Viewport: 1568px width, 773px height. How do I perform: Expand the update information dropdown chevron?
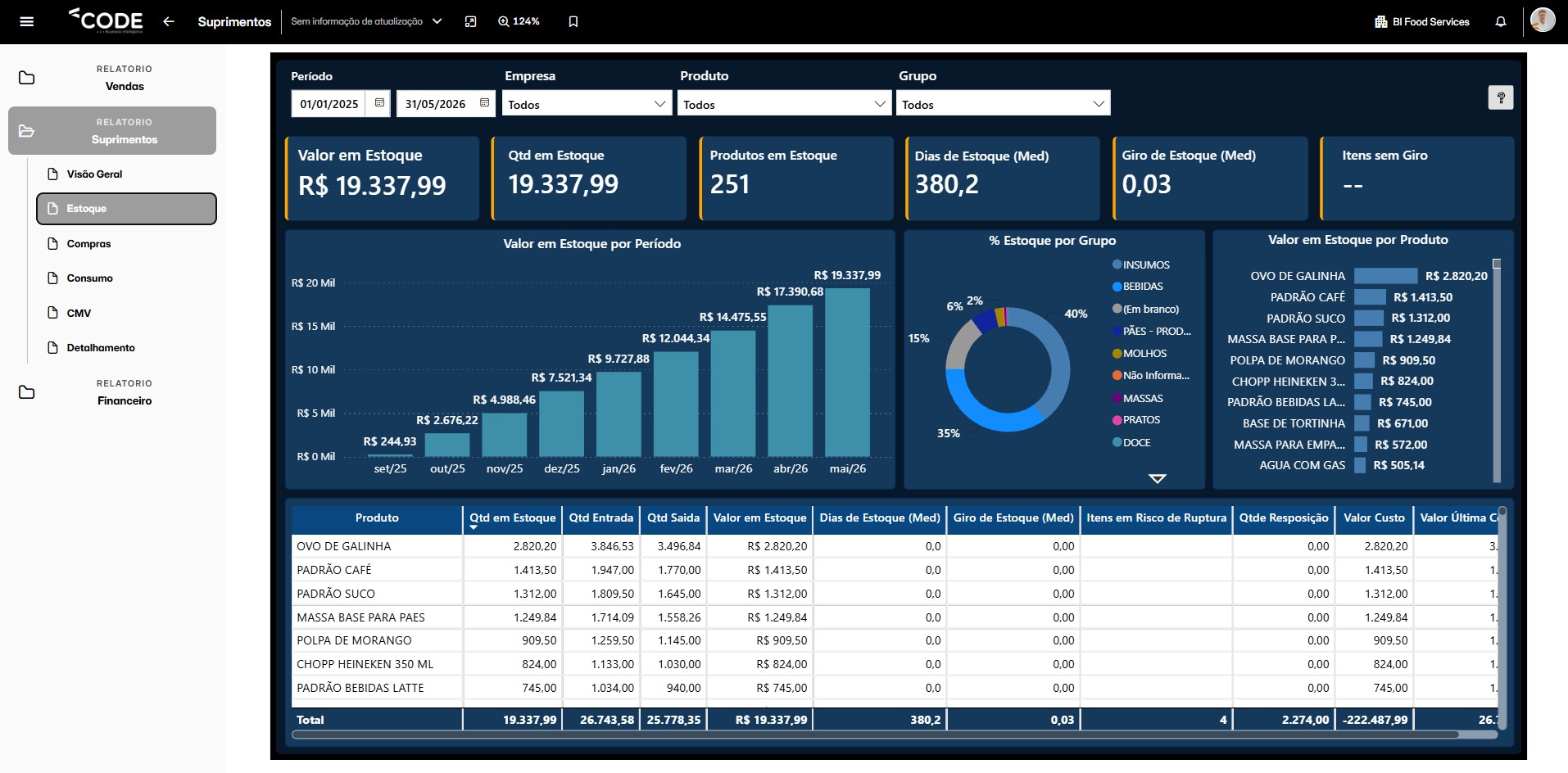click(437, 21)
